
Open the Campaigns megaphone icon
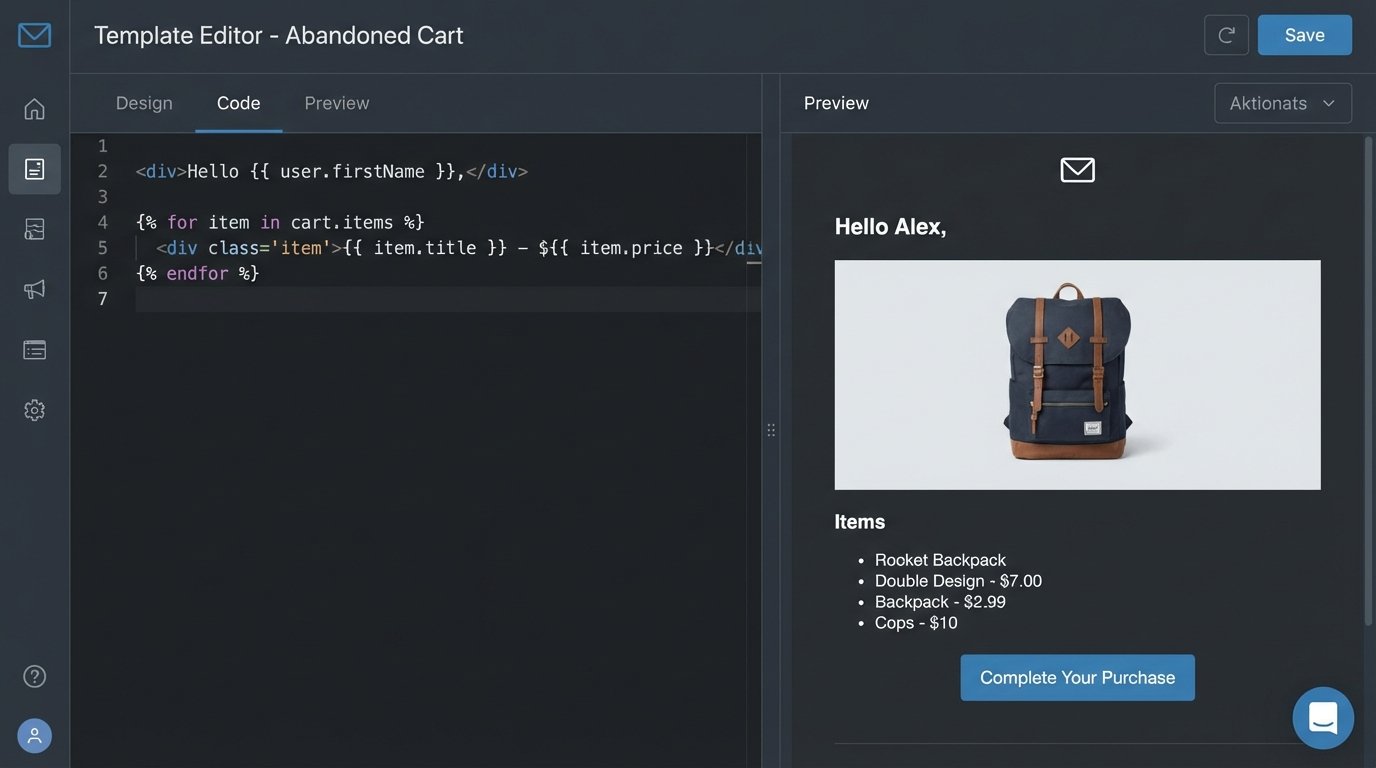tap(33, 289)
